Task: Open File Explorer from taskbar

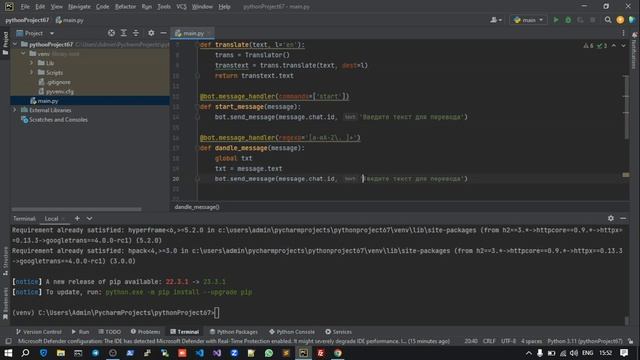Action: coord(61,353)
